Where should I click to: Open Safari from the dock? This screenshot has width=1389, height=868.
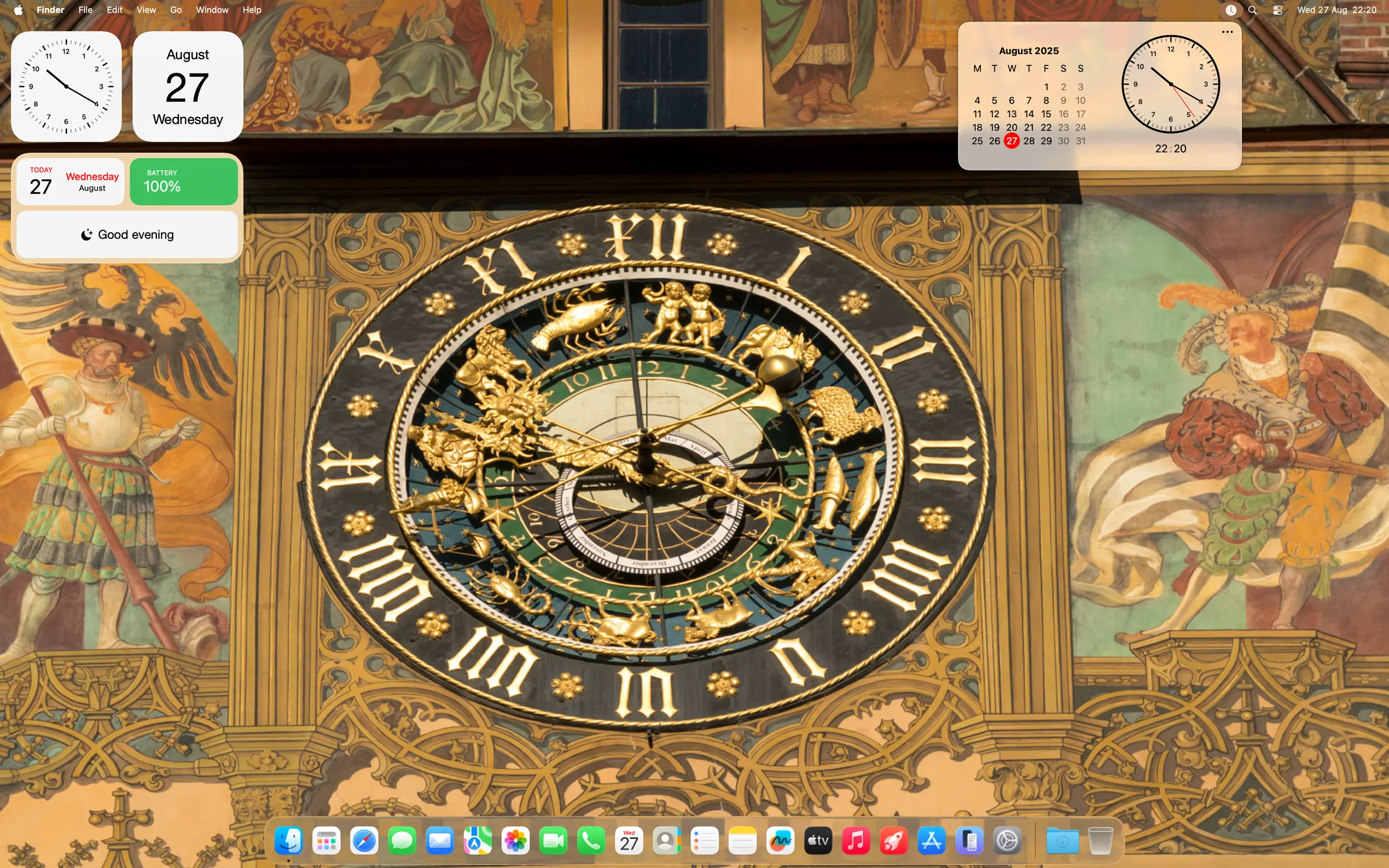(364, 841)
